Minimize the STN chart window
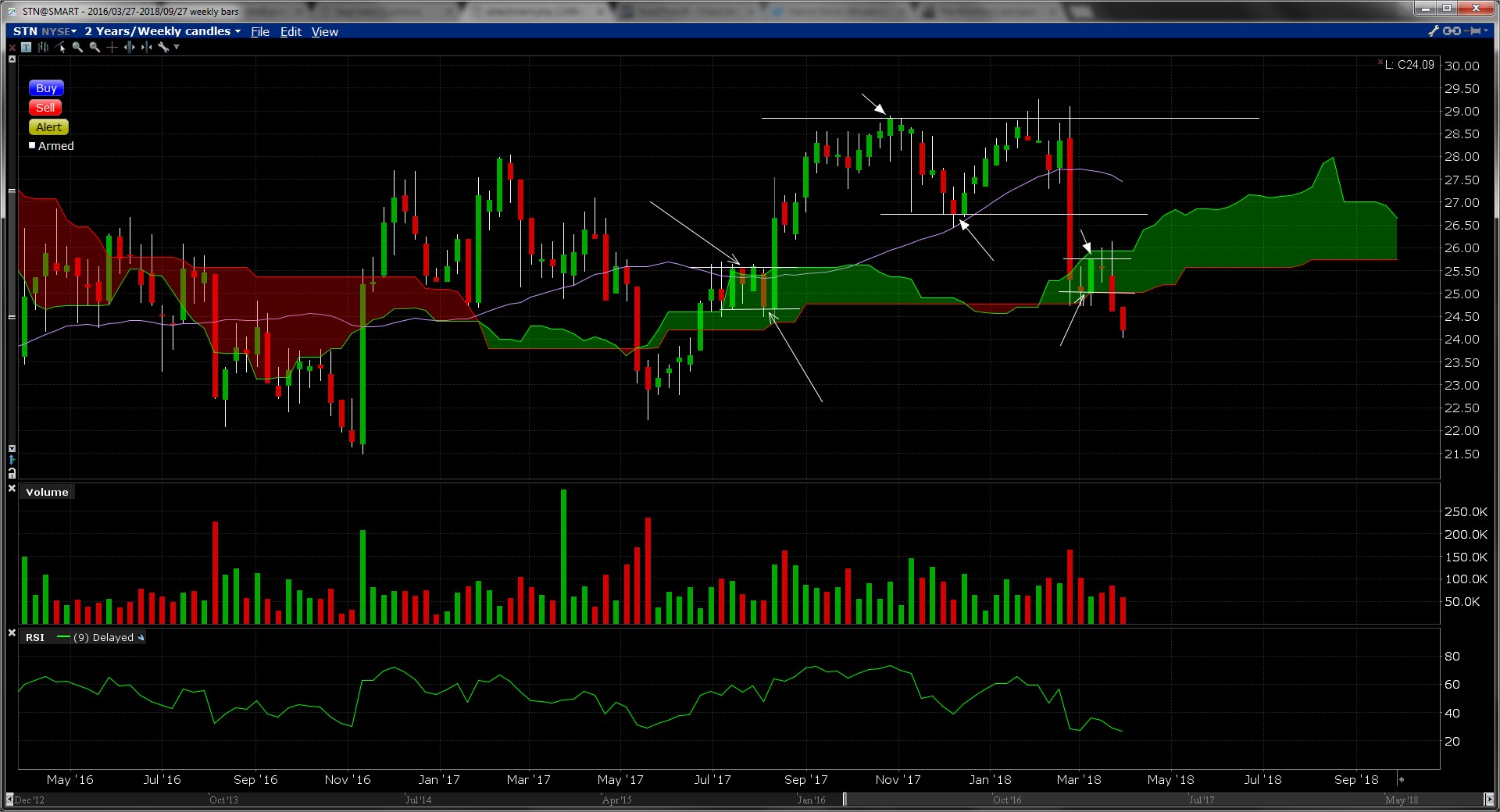 pos(1426,9)
